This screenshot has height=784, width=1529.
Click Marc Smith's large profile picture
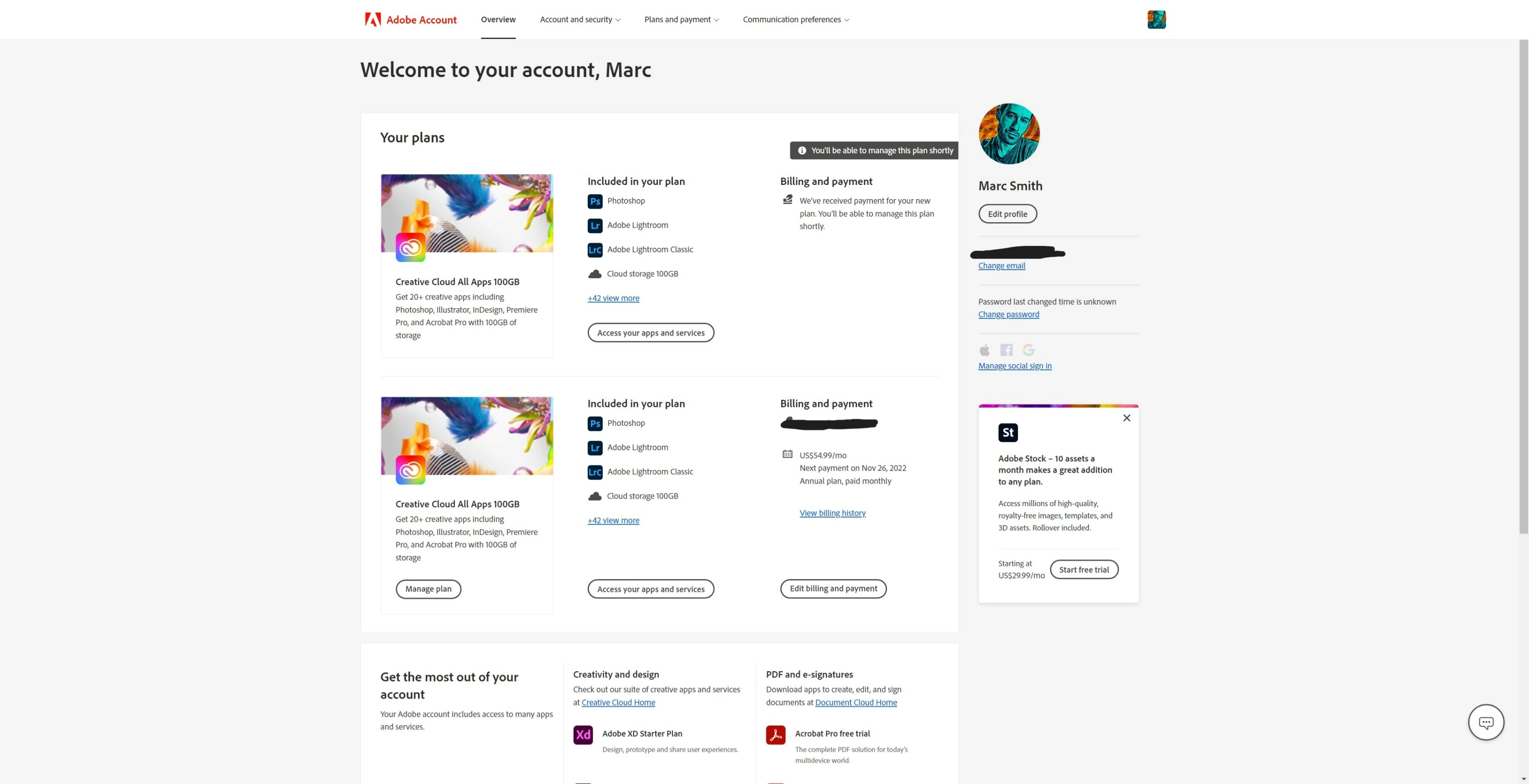point(1009,134)
